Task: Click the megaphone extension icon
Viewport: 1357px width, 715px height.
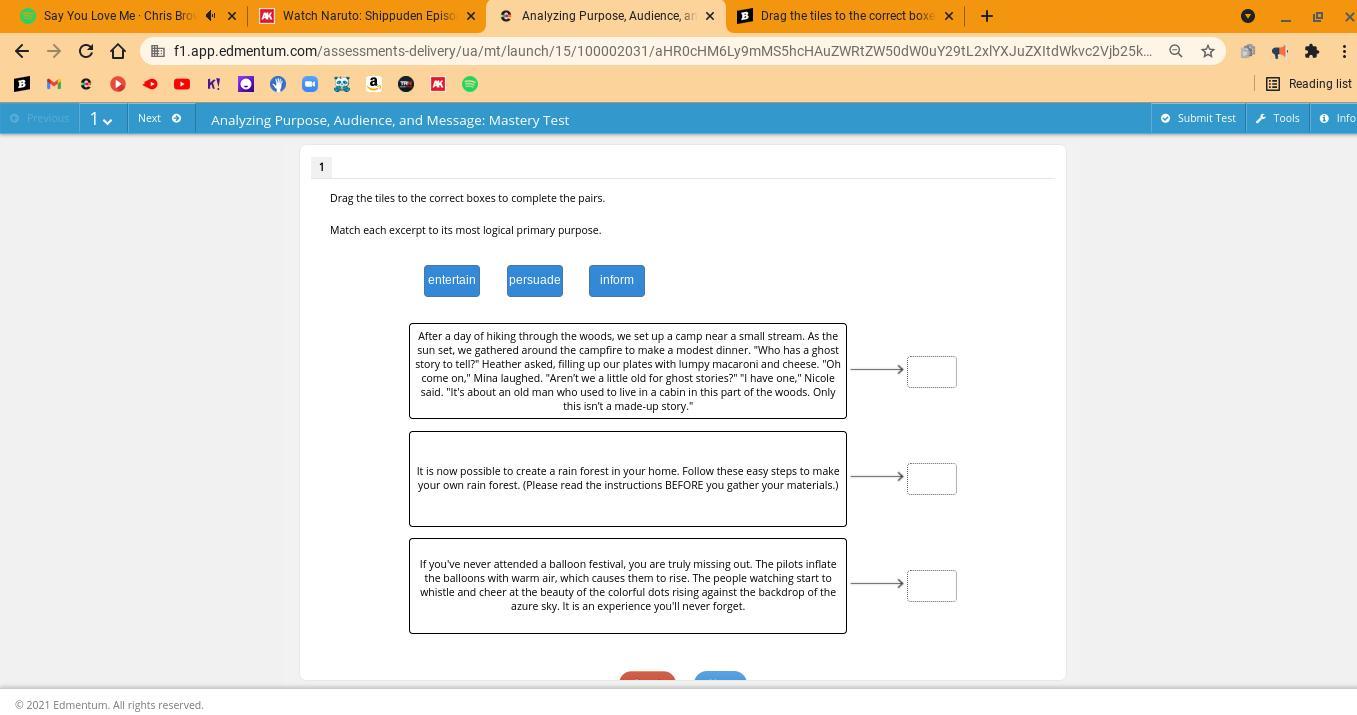Action: pyautogui.click(x=1280, y=51)
